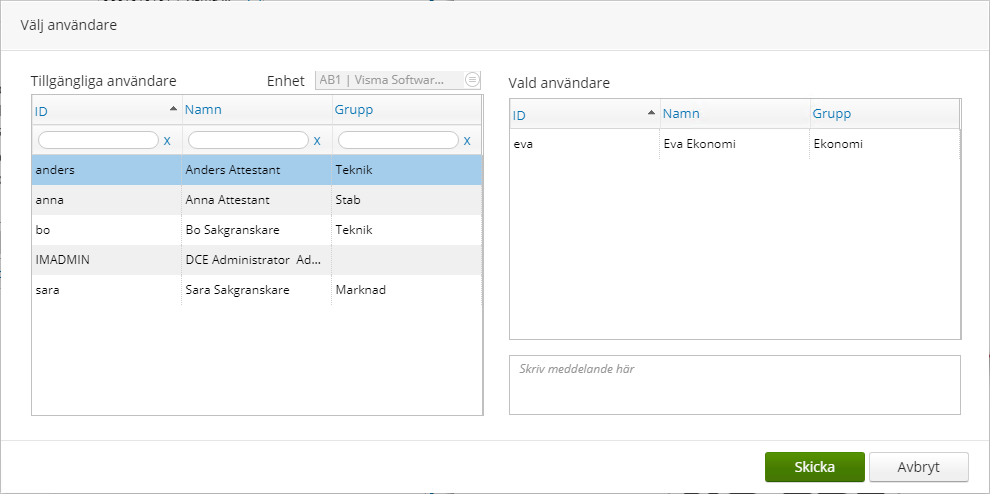This screenshot has width=990, height=494.
Task: Select eva in the Vald användare list
Action: pos(585,144)
